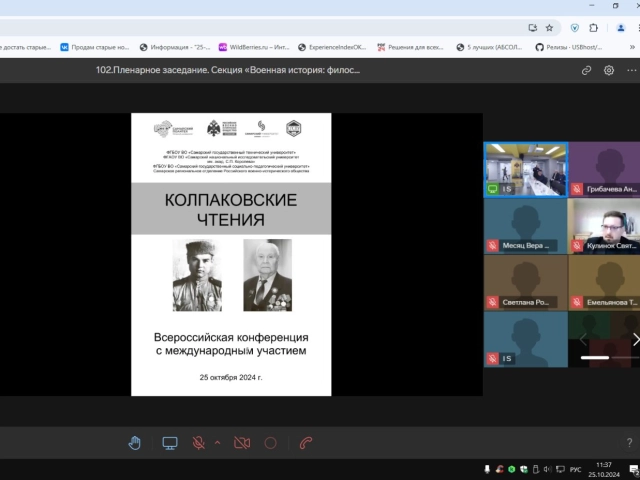Open bookmark 'достать старые...'

point(25,47)
